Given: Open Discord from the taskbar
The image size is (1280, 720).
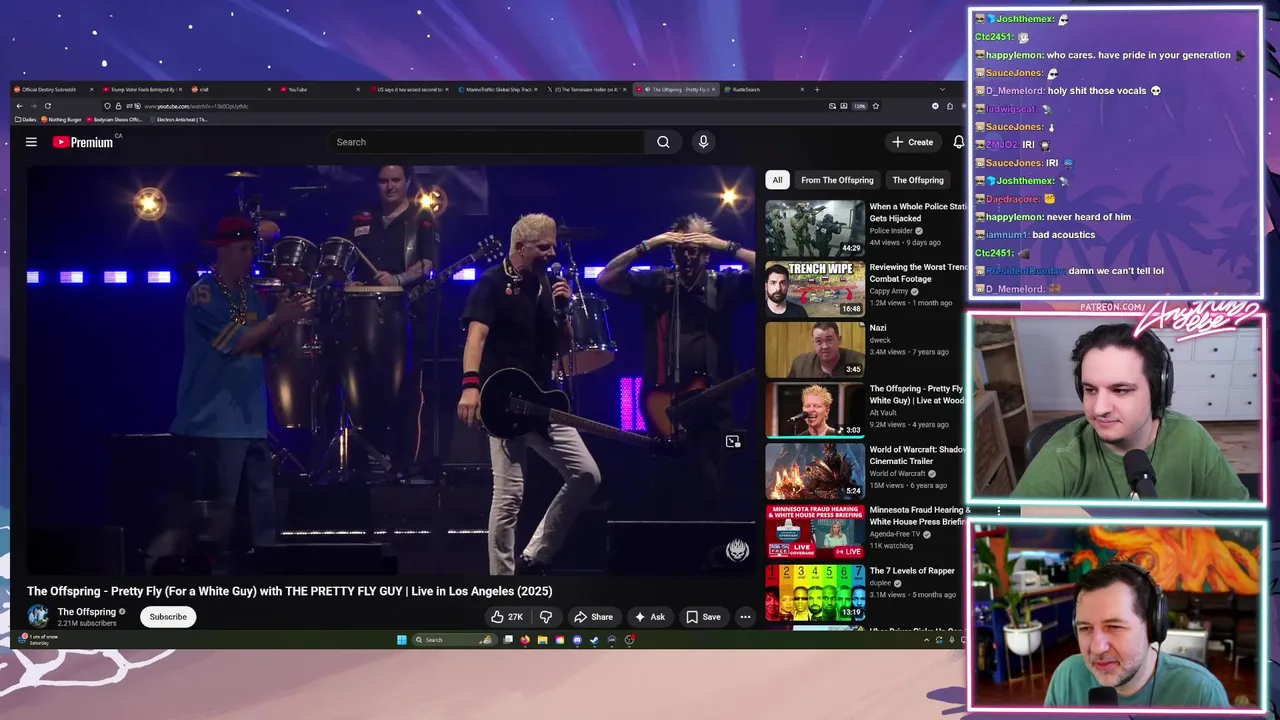Looking at the screenshot, I should 577,640.
